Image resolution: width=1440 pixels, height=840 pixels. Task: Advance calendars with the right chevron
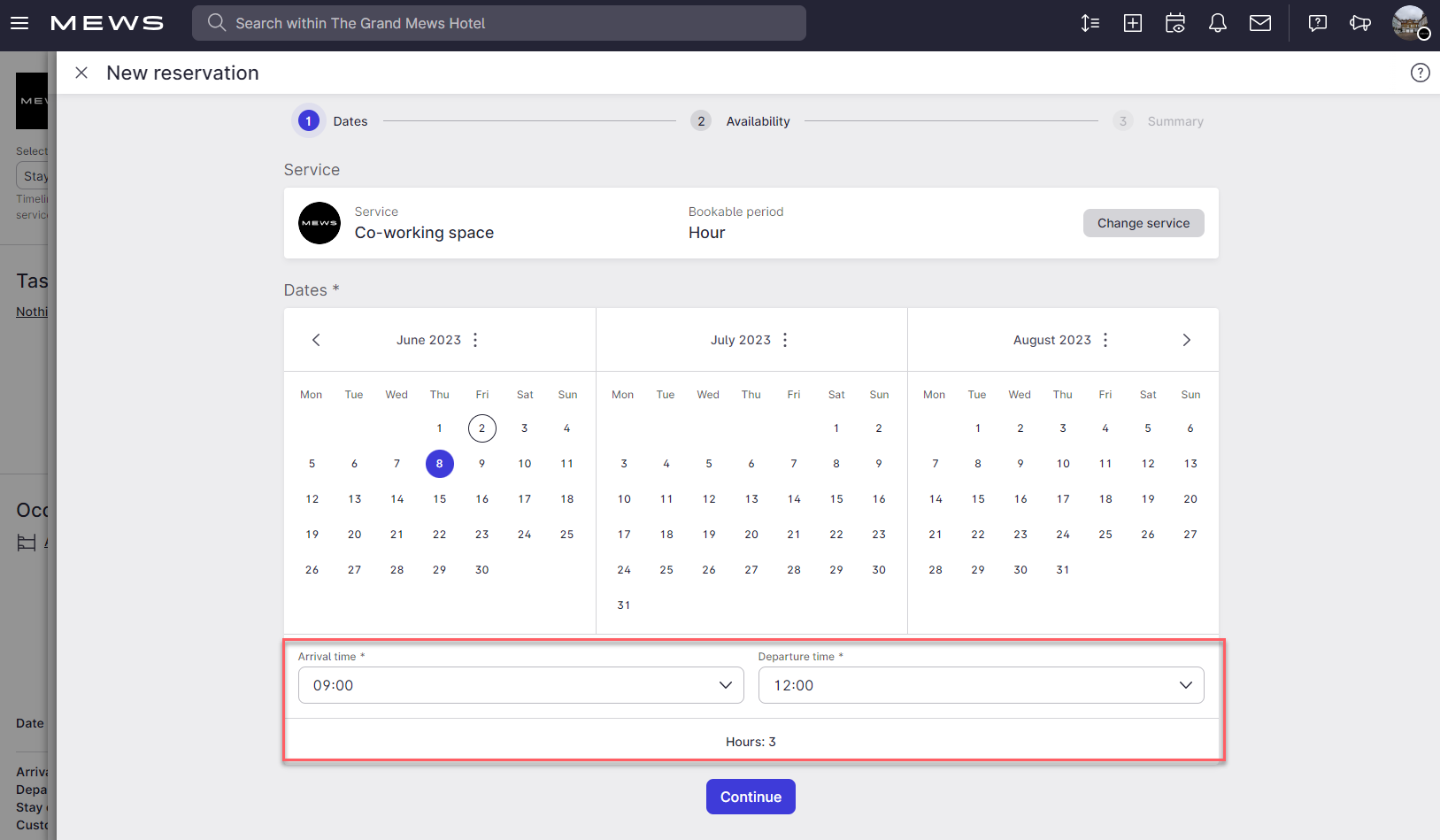tap(1187, 339)
